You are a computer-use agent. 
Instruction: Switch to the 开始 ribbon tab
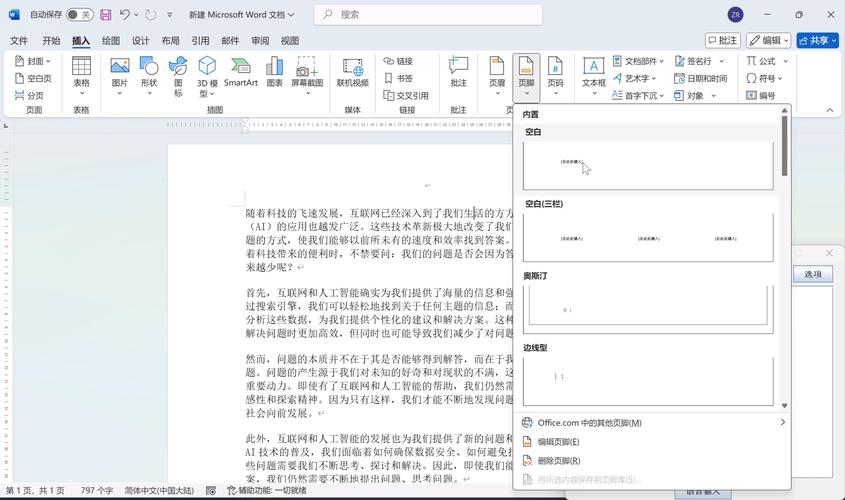click(51, 40)
